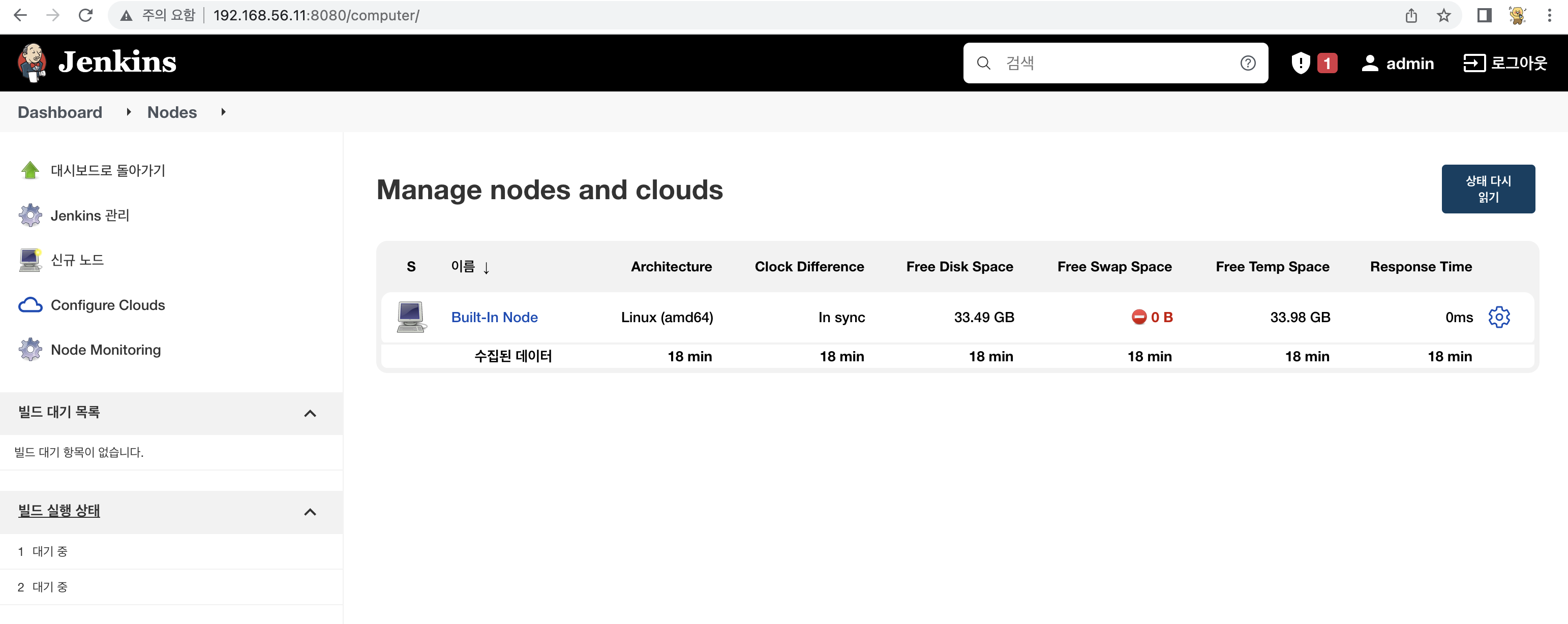Focus the Jenkins search input field
Screen dimensions: 1568x624
(1114, 63)
